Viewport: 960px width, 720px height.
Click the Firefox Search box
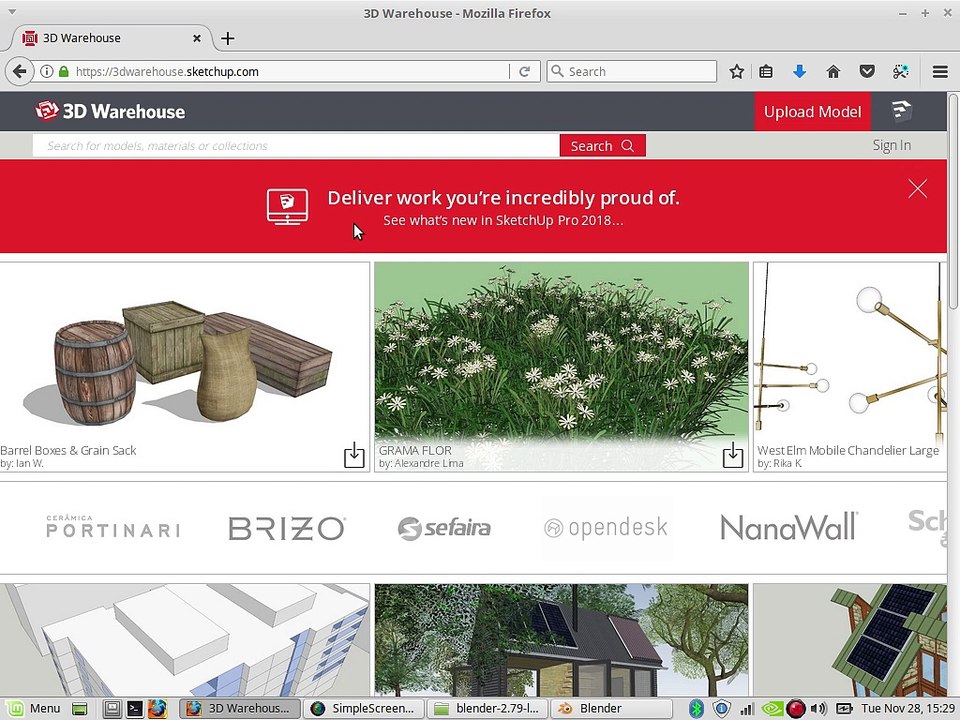click(x=632, y=72)
